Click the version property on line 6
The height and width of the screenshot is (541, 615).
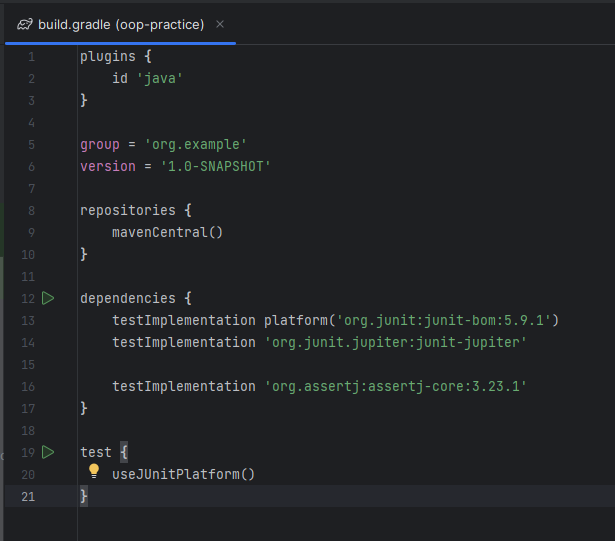[108, 166]
